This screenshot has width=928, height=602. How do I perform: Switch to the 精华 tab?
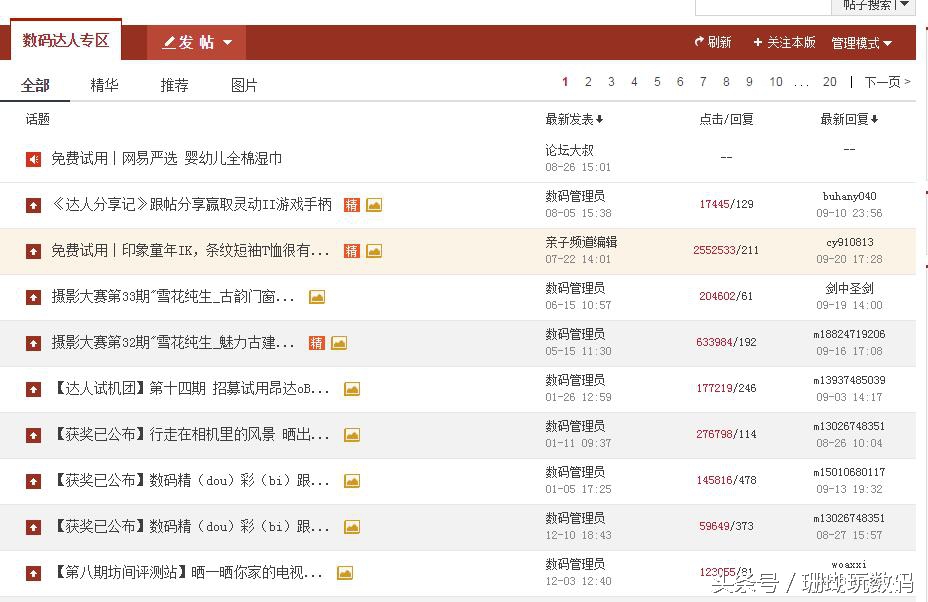click(104, 86)
